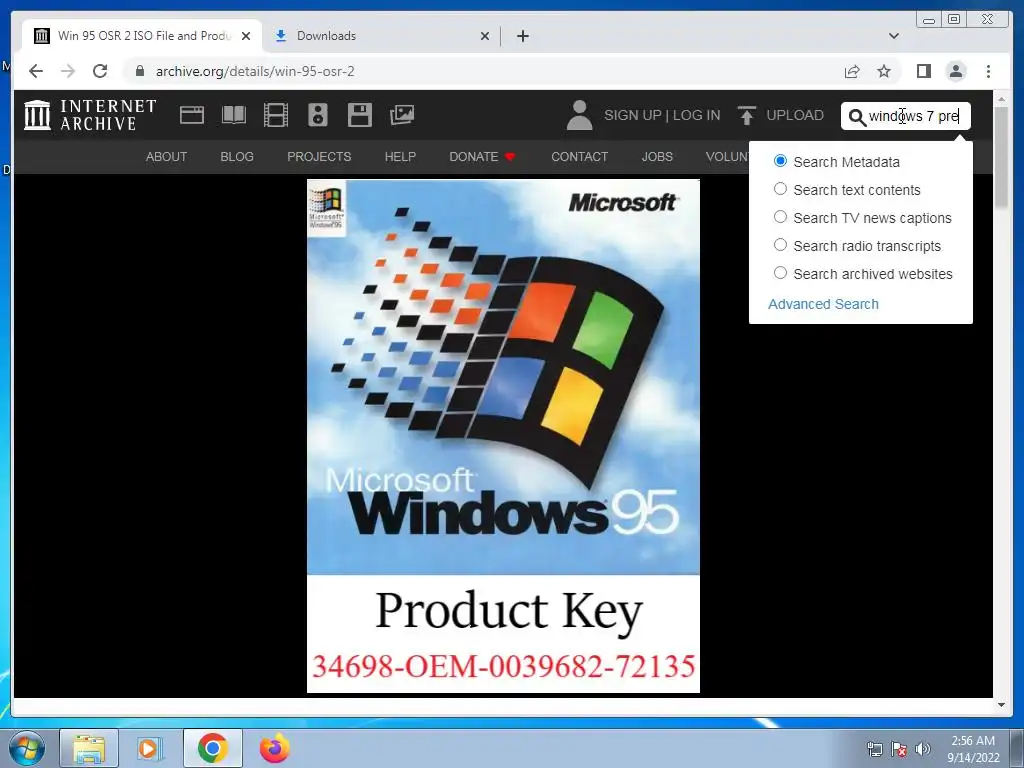Click the Windows Start orb
Screen dimensions: 1024x768
pos(27,748)
